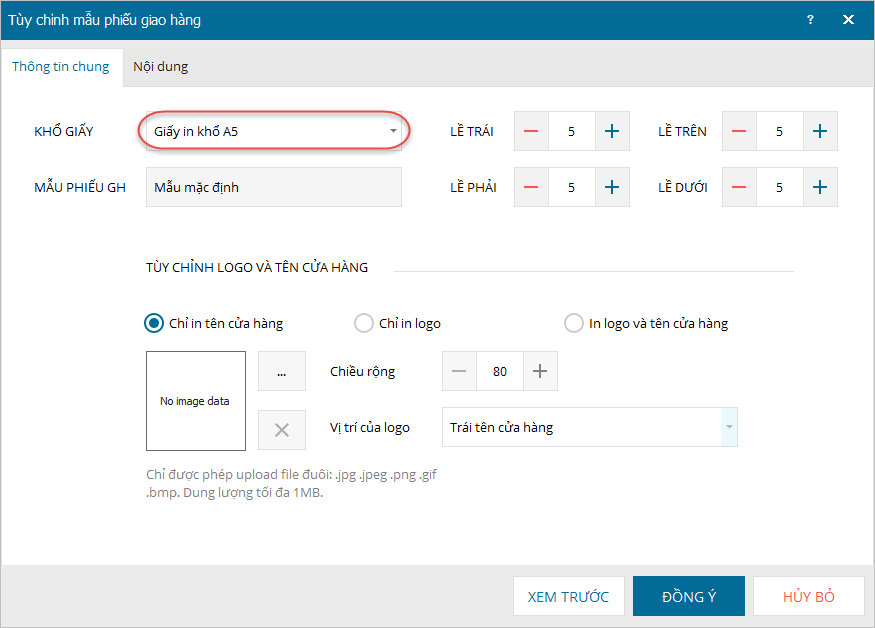Image resolution: width=875 pixels, height=628 pixels.
Task: Click the MẪU PHIẾU GH text field
Action: pos(273,187)
